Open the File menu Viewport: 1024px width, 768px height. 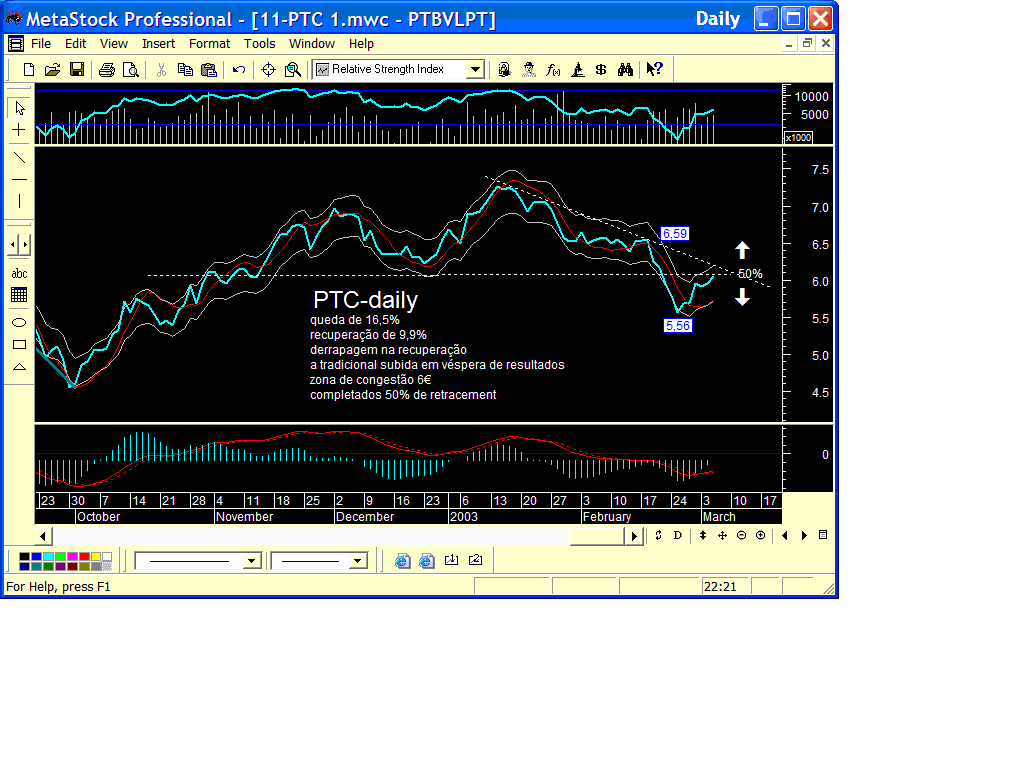(x=40, y=44)
